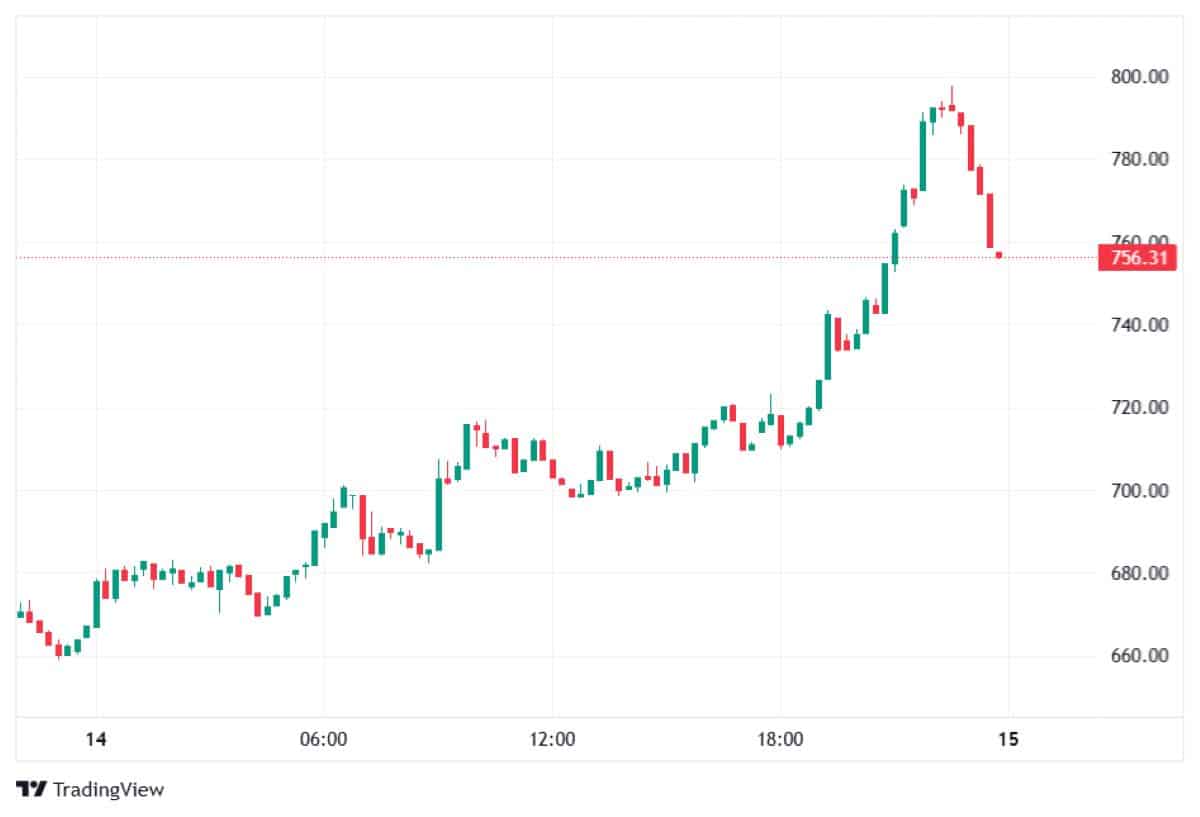Click the lowest candle near 660
Viewport: 1200px width, 817px height.
pyautogui.click(x=59, y=650)
